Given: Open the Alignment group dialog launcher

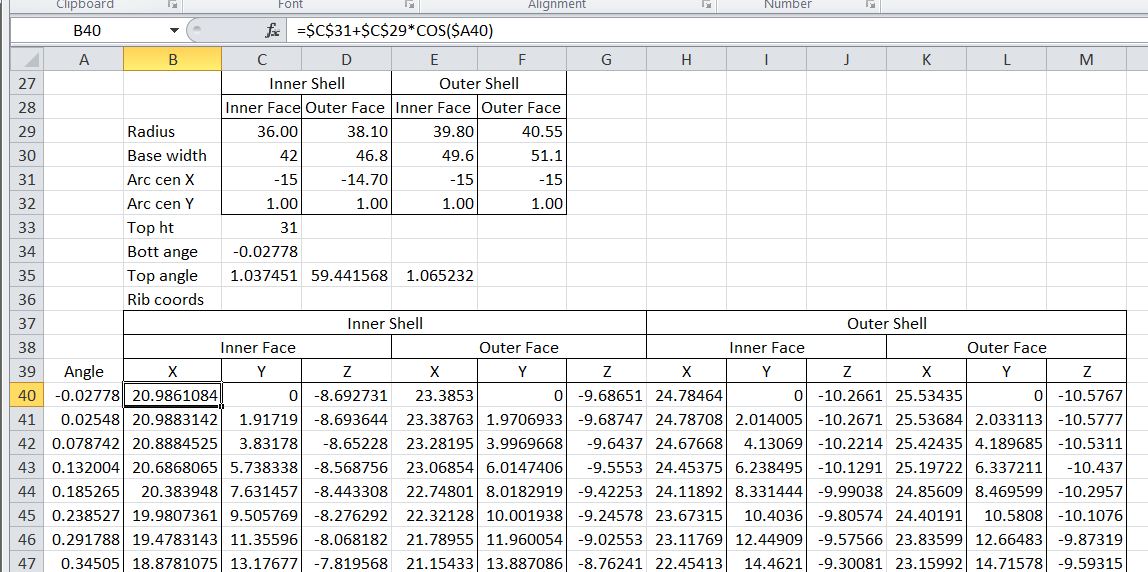Looking at the screenshot, I should click(x=707, y=5).
